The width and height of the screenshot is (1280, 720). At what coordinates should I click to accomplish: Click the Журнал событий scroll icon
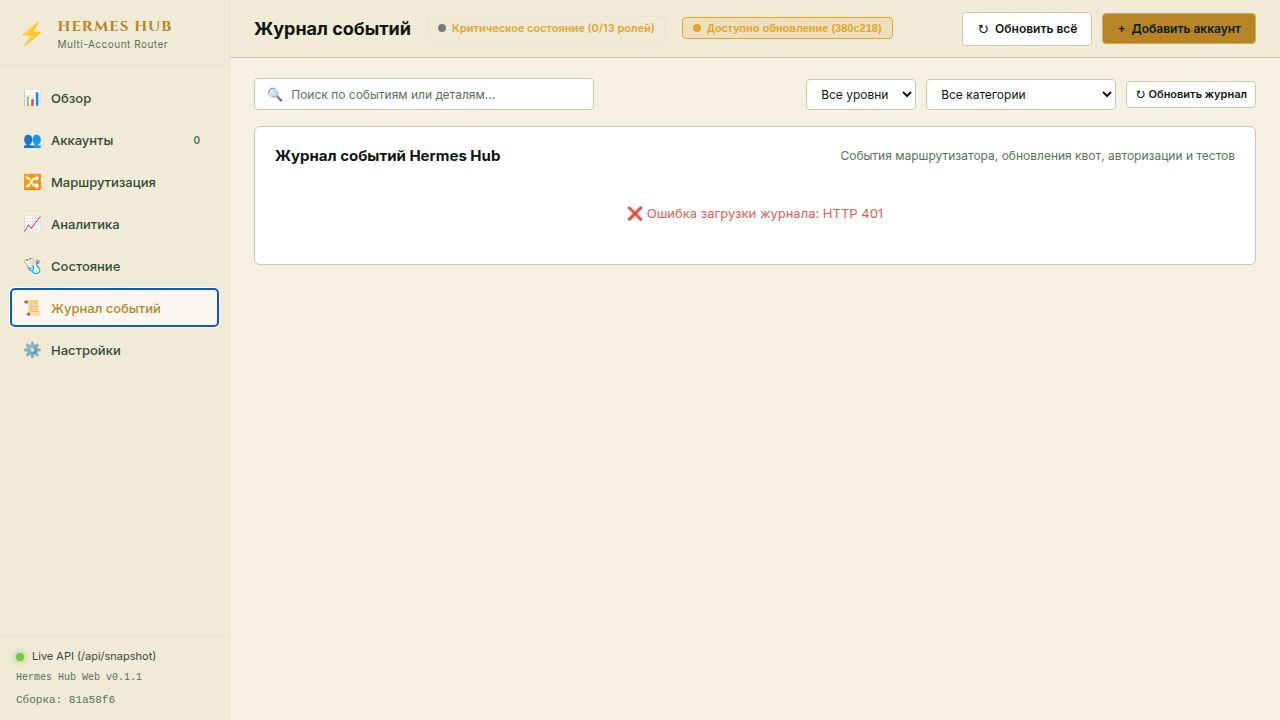(32, 308)
